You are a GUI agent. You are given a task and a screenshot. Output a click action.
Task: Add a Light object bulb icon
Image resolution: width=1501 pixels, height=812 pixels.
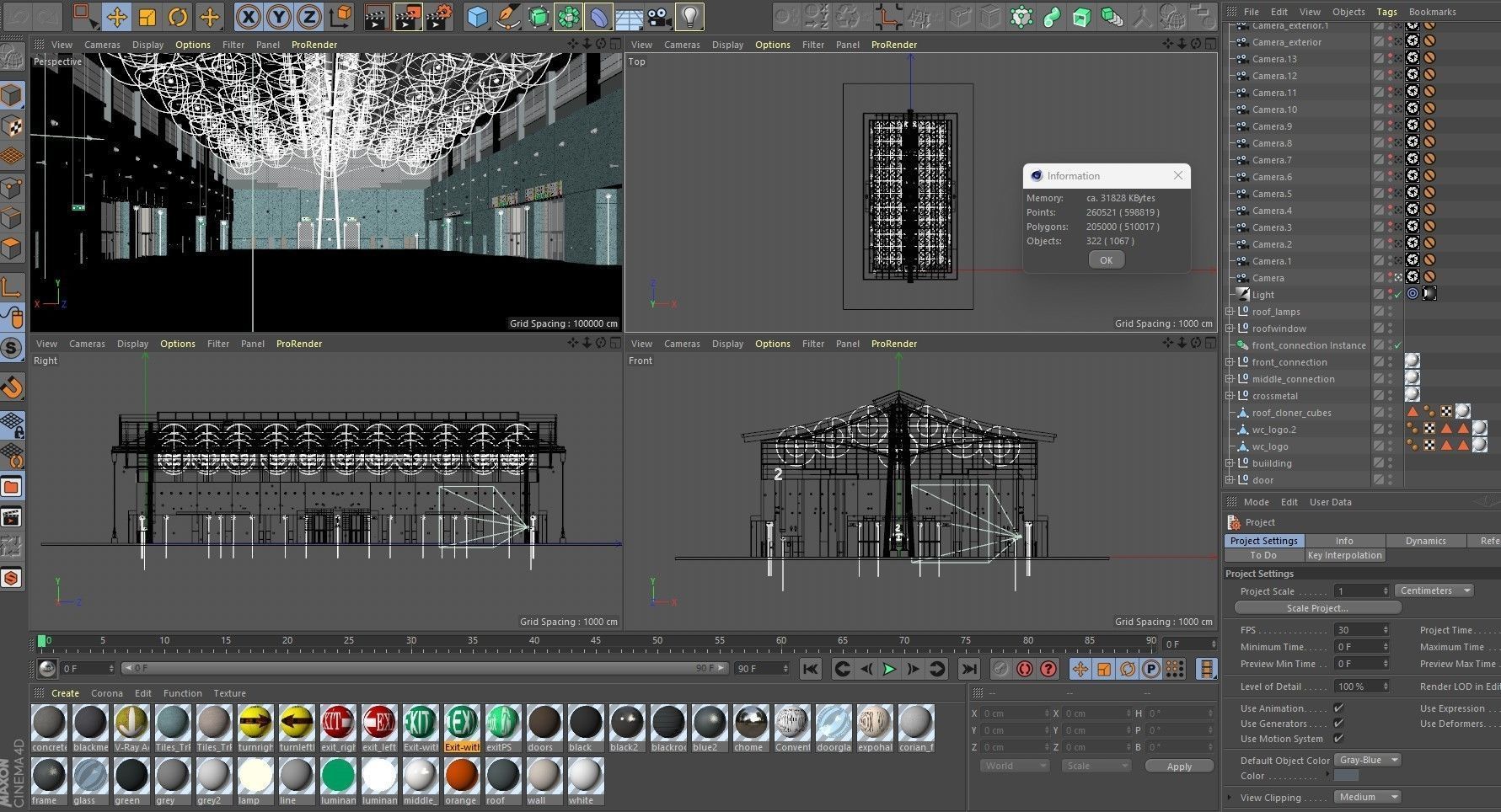tap(690, 16)
